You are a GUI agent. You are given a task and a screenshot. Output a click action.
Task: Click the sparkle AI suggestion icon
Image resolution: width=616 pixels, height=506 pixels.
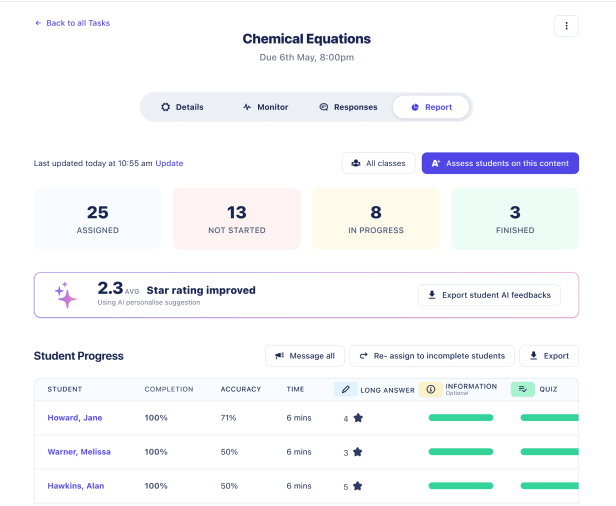coord(66,295)
